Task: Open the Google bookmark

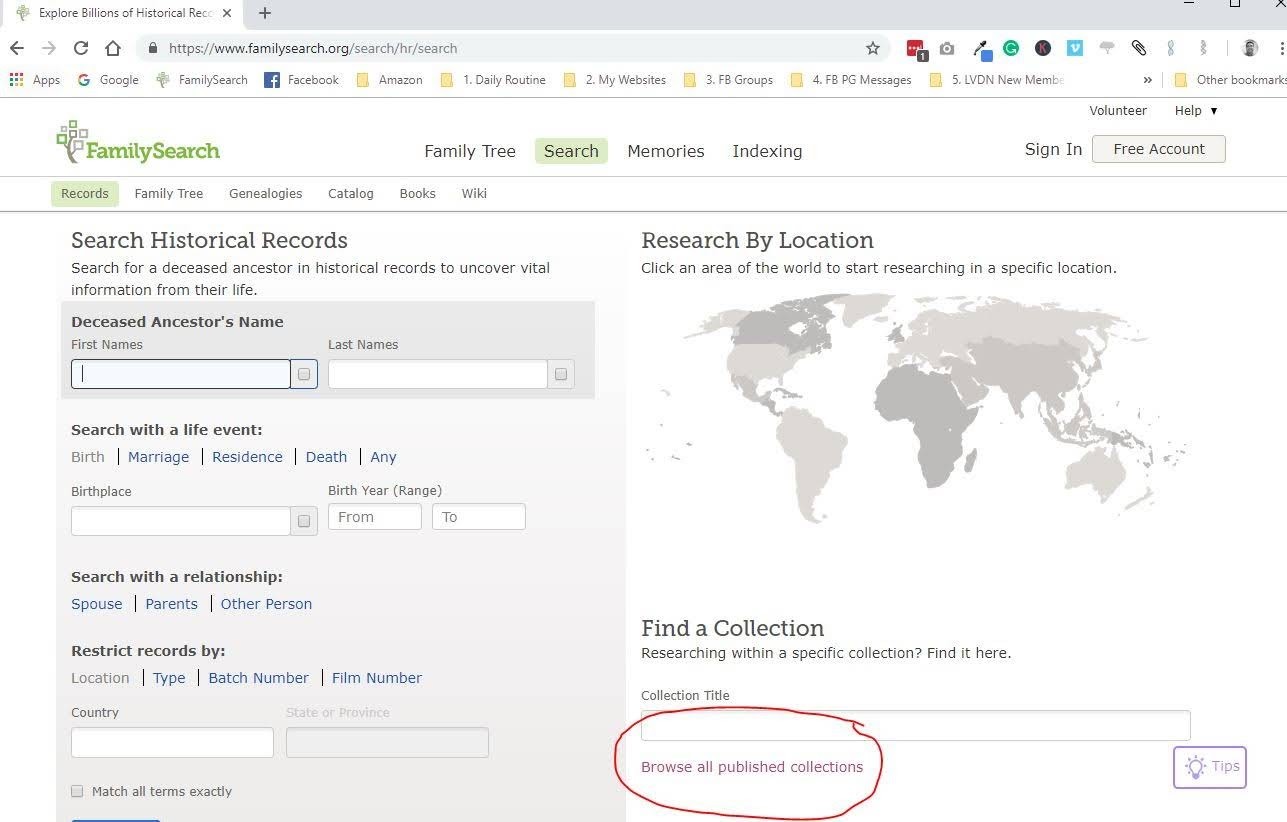Action: click(x=108, y=80)
